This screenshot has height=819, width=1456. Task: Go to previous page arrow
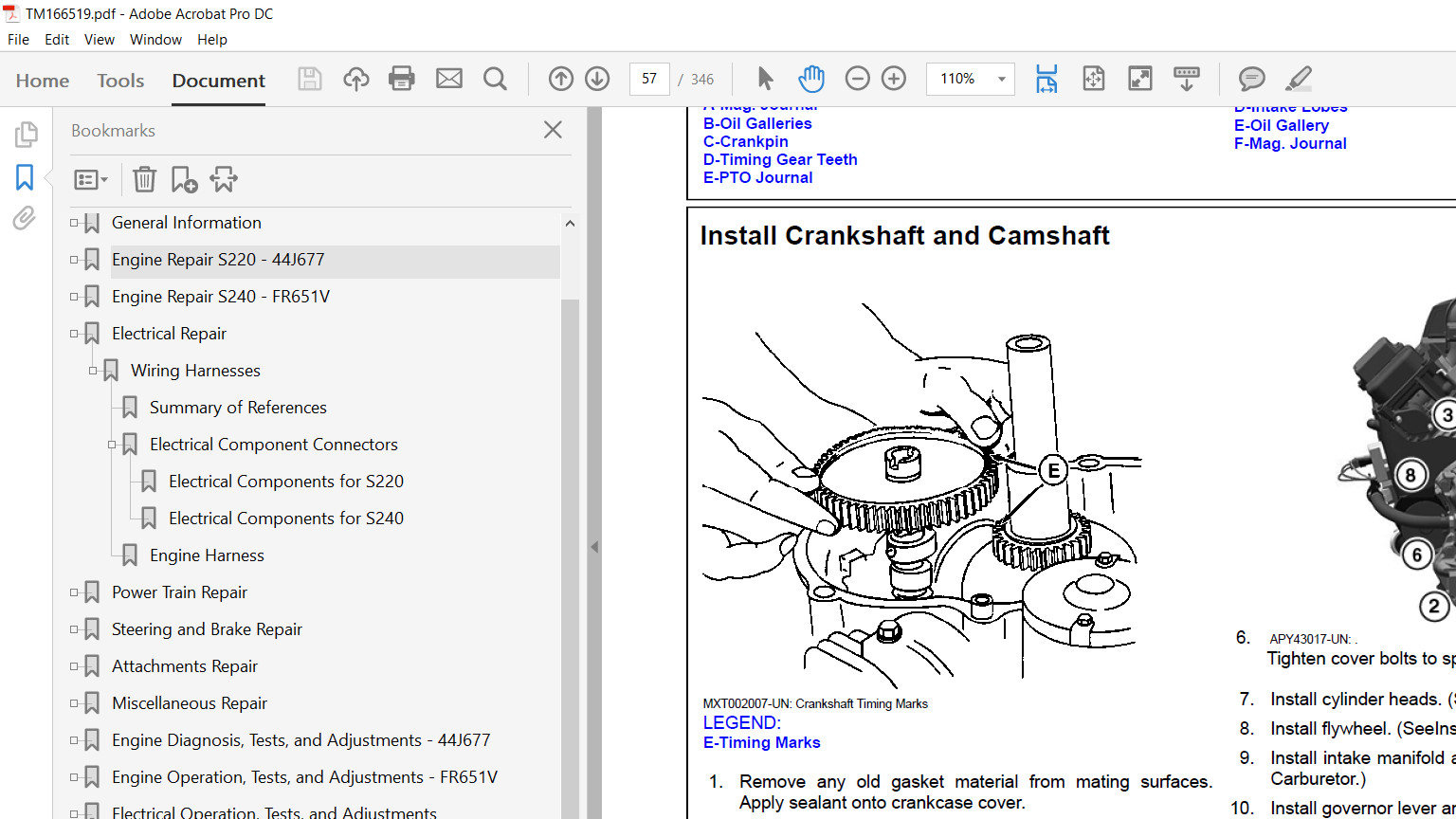point(561,79)
